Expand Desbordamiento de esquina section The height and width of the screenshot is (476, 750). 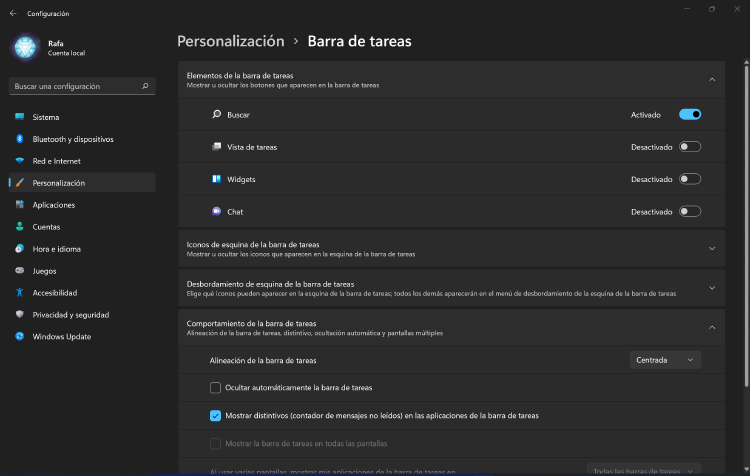pos(712,288)
